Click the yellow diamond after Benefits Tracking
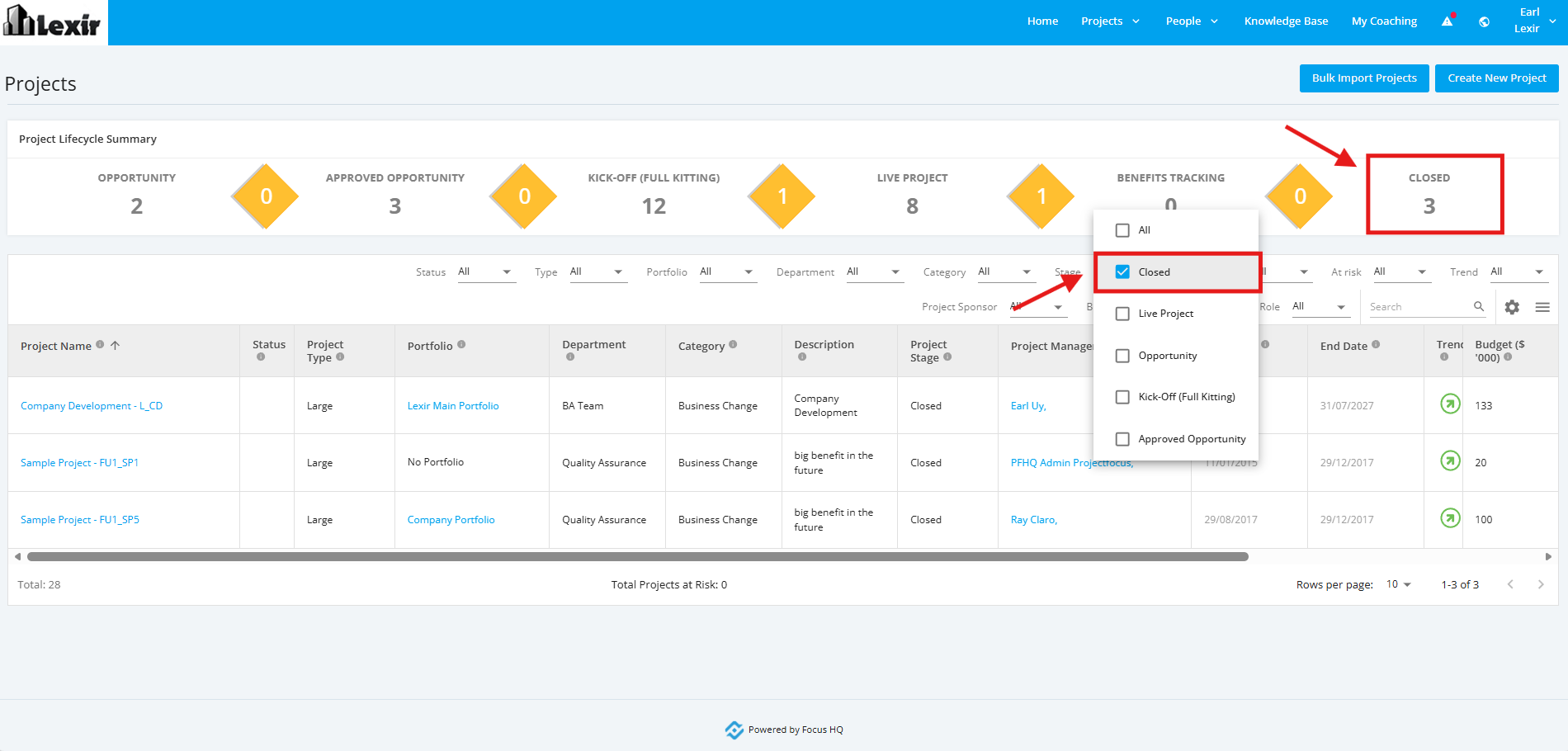 pyautogui.click(x=1300, y=196)
